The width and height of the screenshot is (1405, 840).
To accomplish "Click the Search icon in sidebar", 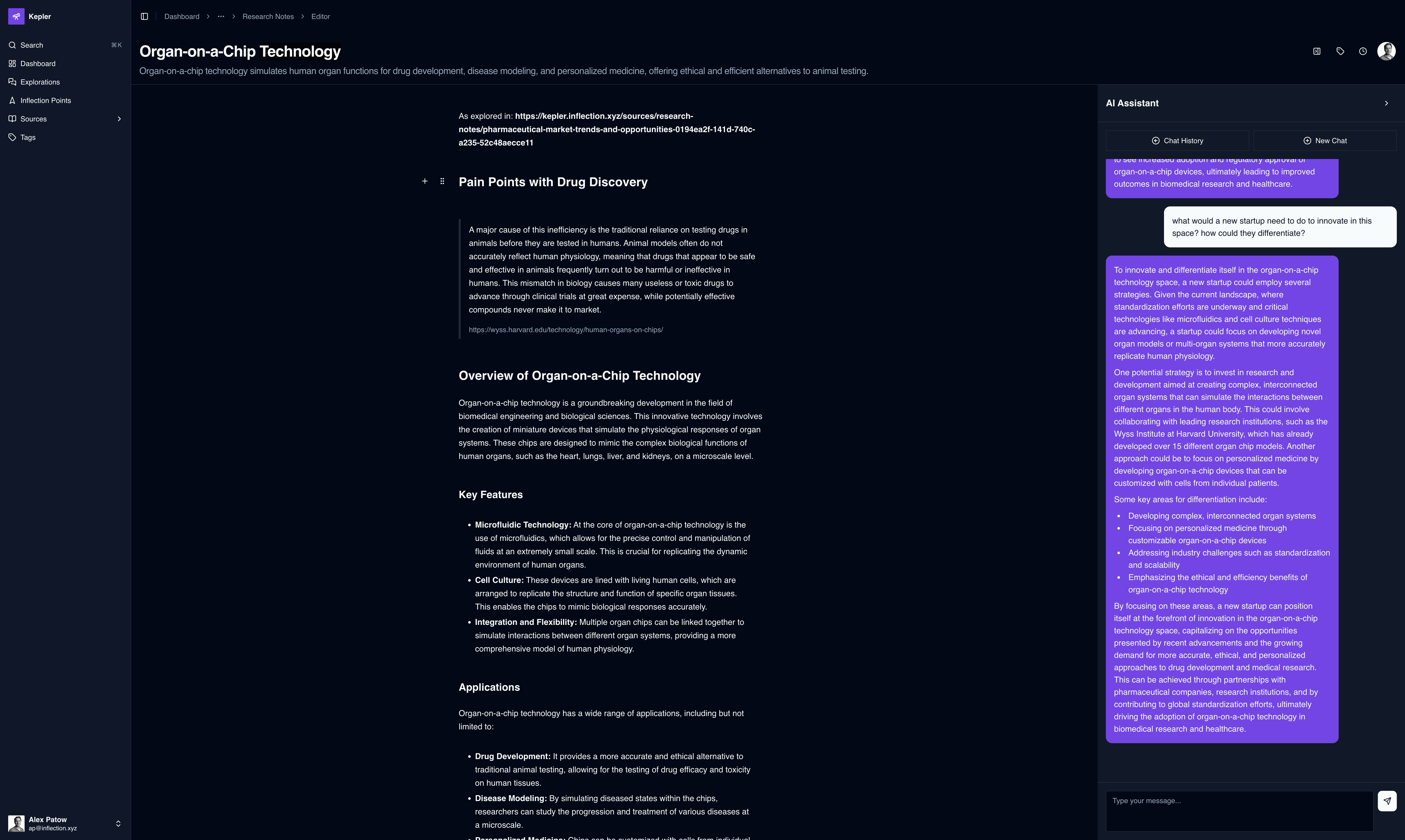I will (13, 45).
